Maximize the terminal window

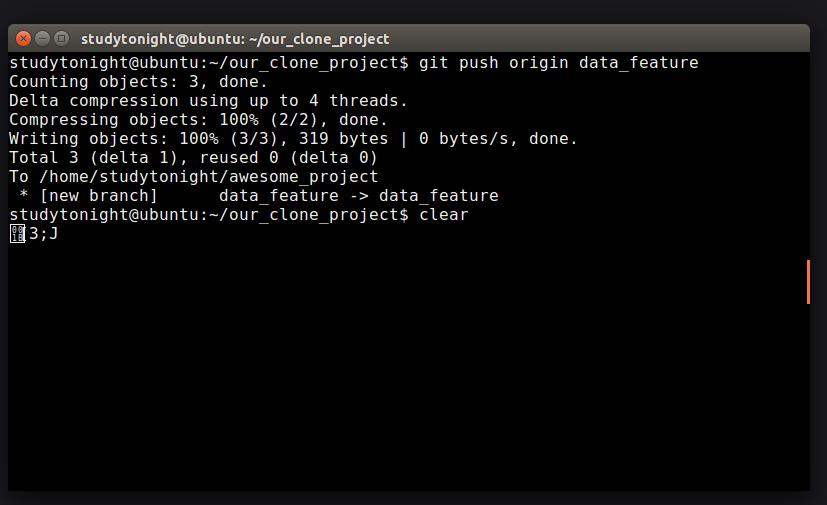62,39
